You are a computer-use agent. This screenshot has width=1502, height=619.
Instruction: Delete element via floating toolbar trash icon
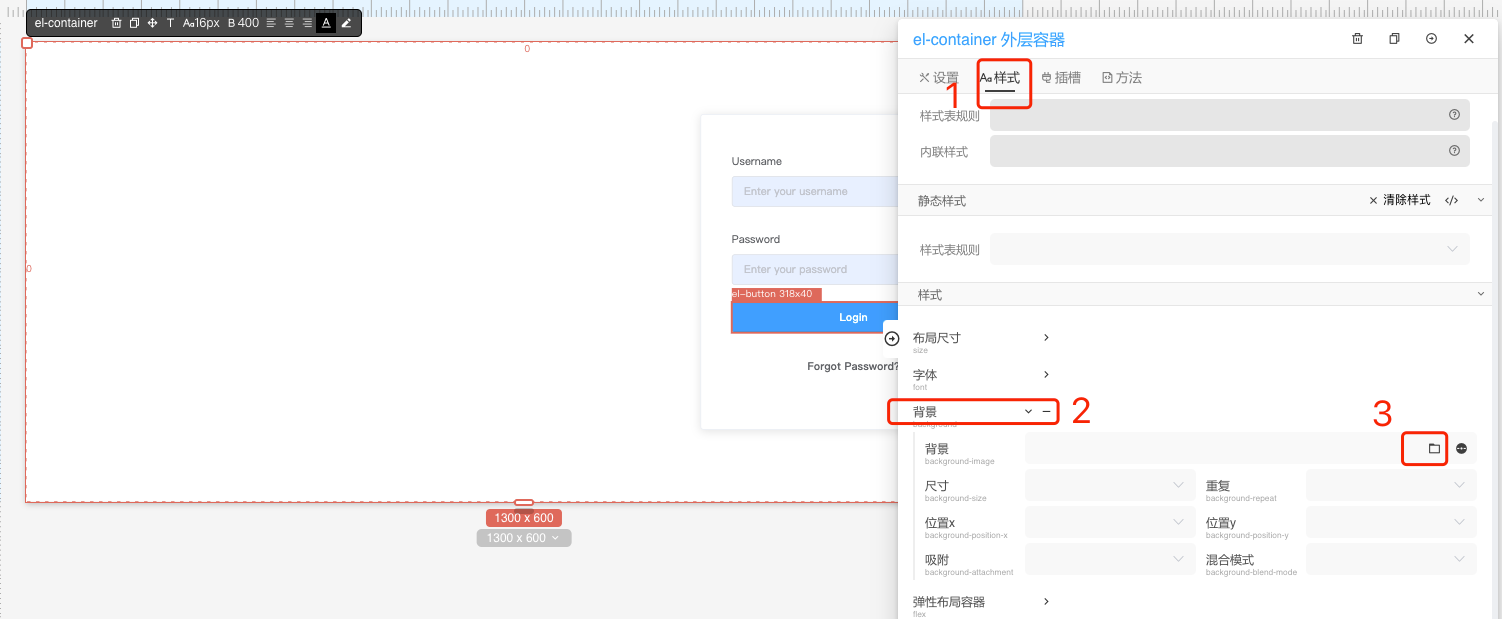(116, 23)
